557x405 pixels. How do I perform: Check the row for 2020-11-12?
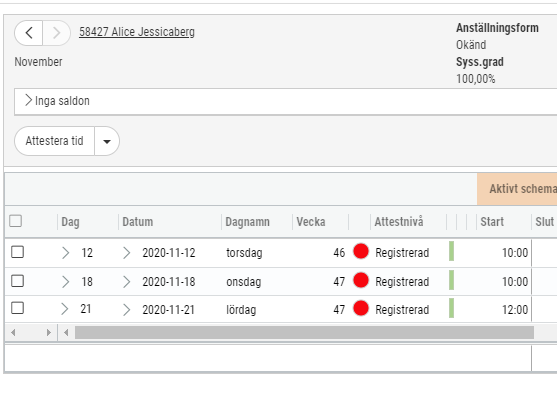click(x=17, y=252)
